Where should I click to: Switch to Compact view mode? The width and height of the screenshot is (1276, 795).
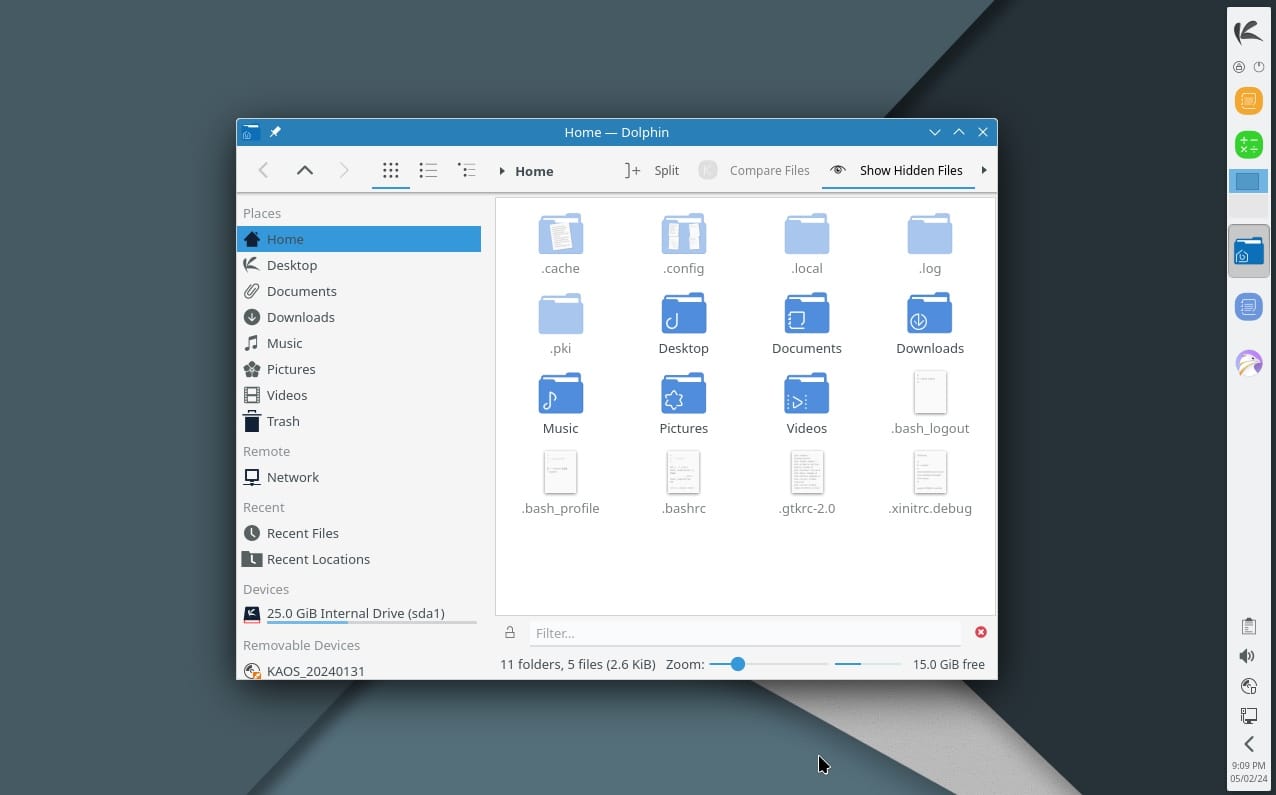coord(428,171)
